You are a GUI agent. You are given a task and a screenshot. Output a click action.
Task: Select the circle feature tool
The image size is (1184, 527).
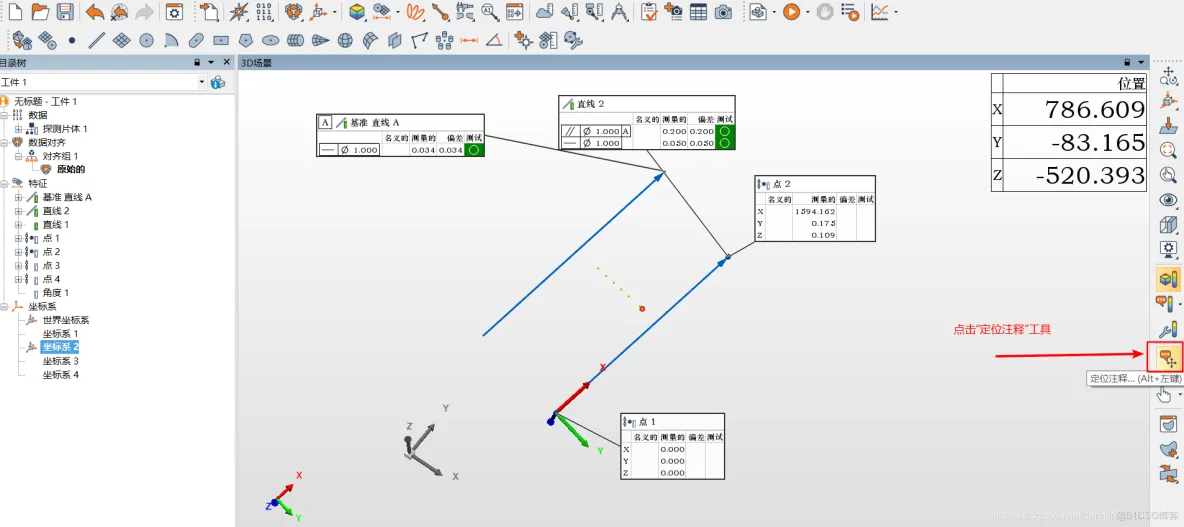(146, 40)
